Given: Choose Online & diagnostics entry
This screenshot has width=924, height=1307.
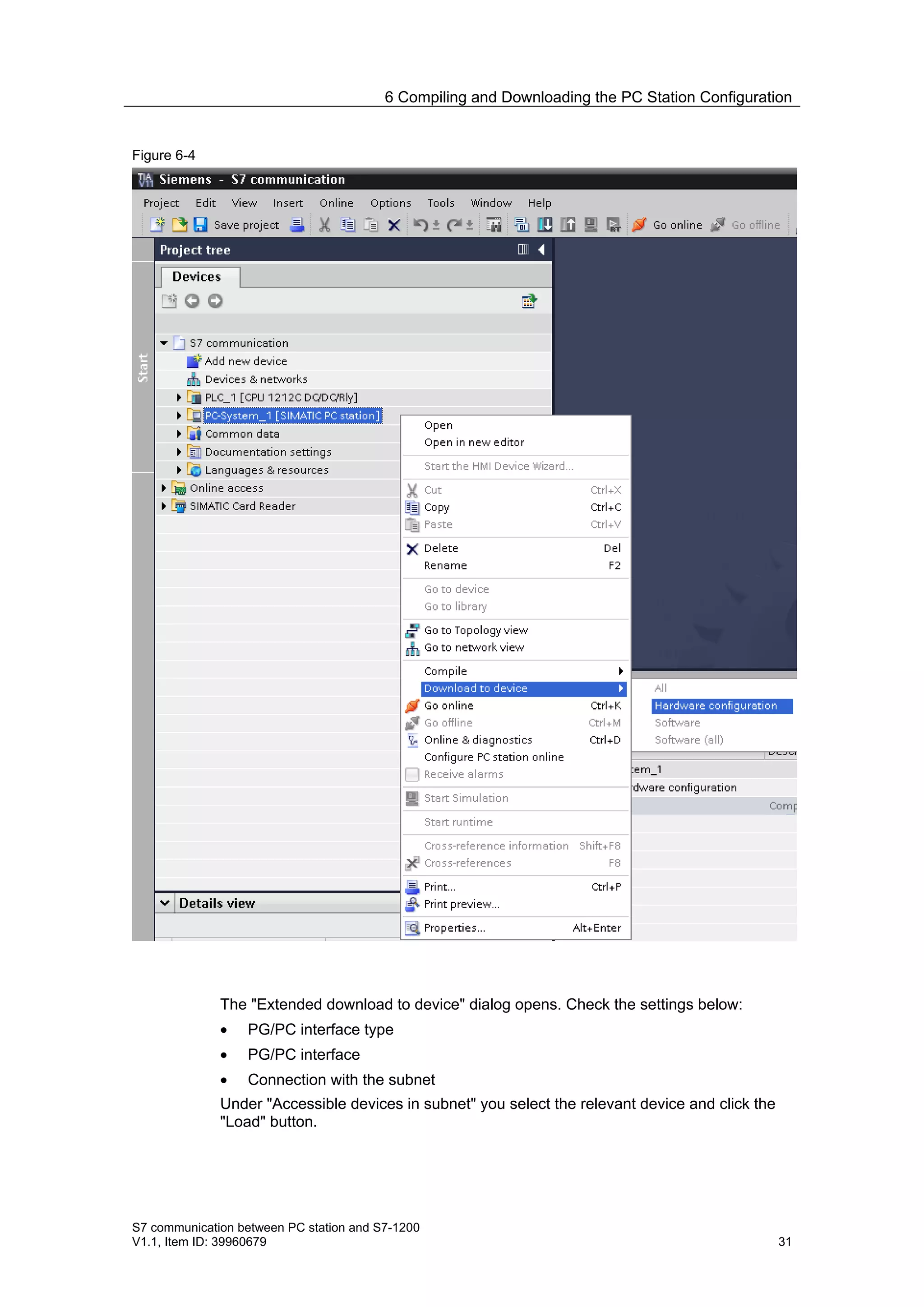Looking at the screenshot, I should (x=478, y=740).
